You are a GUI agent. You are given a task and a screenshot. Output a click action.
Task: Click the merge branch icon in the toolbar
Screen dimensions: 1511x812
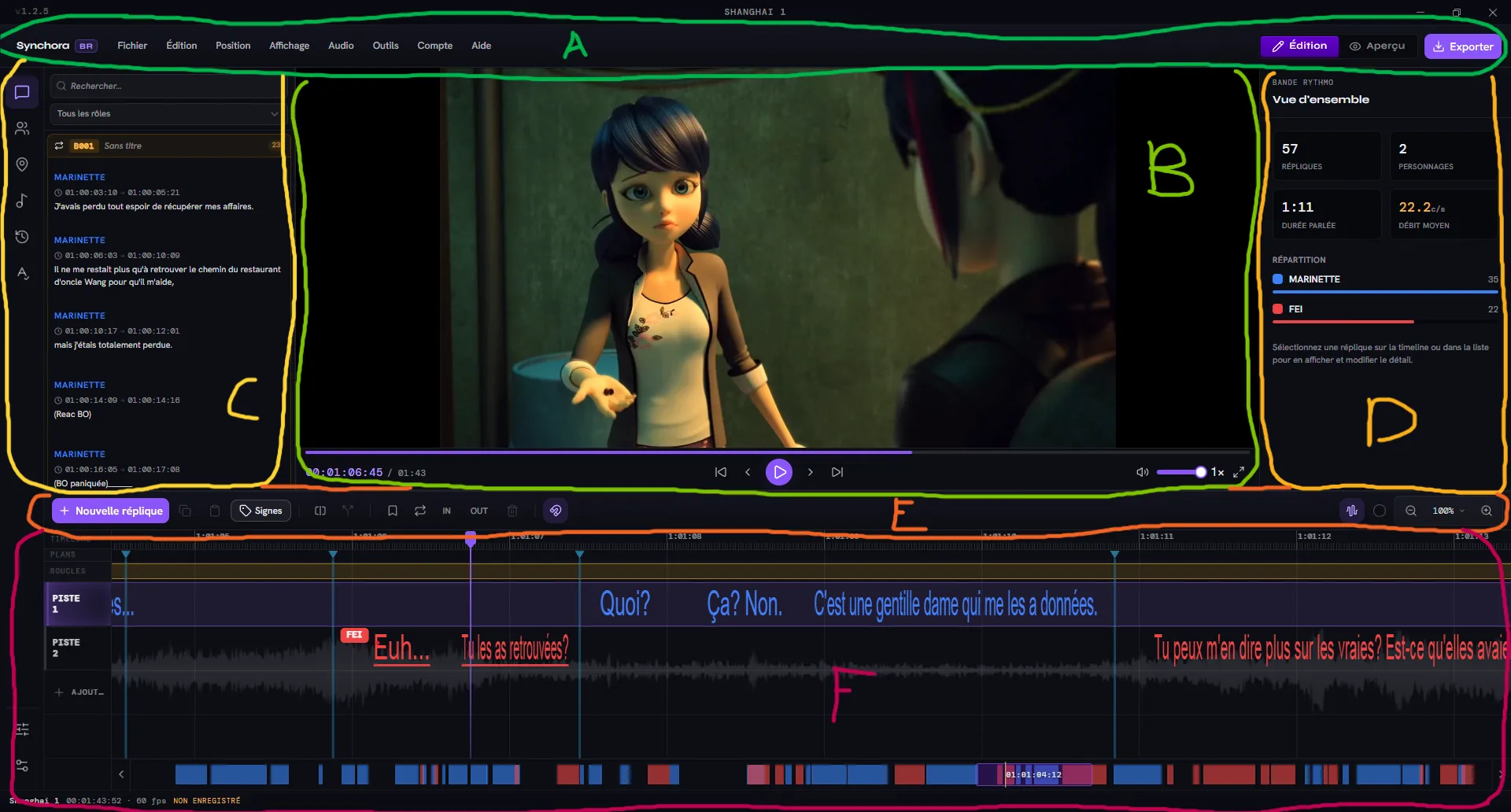click(x=348, y=511)
